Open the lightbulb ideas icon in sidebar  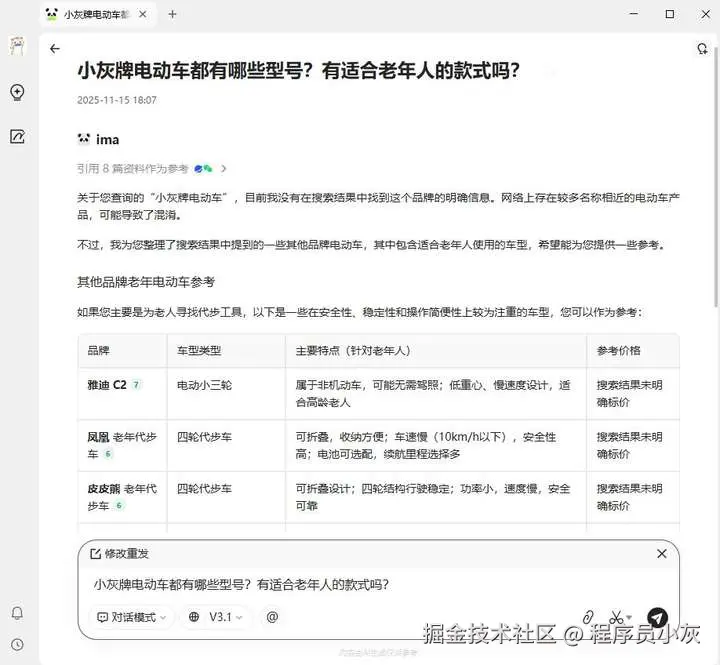17,92
